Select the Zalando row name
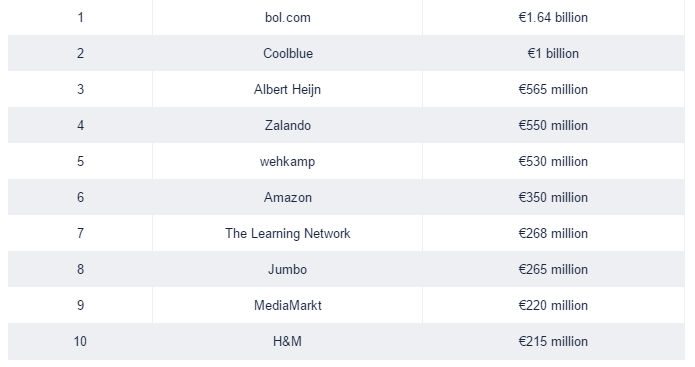This screenshot has width=695, height=367. [288, 125]
